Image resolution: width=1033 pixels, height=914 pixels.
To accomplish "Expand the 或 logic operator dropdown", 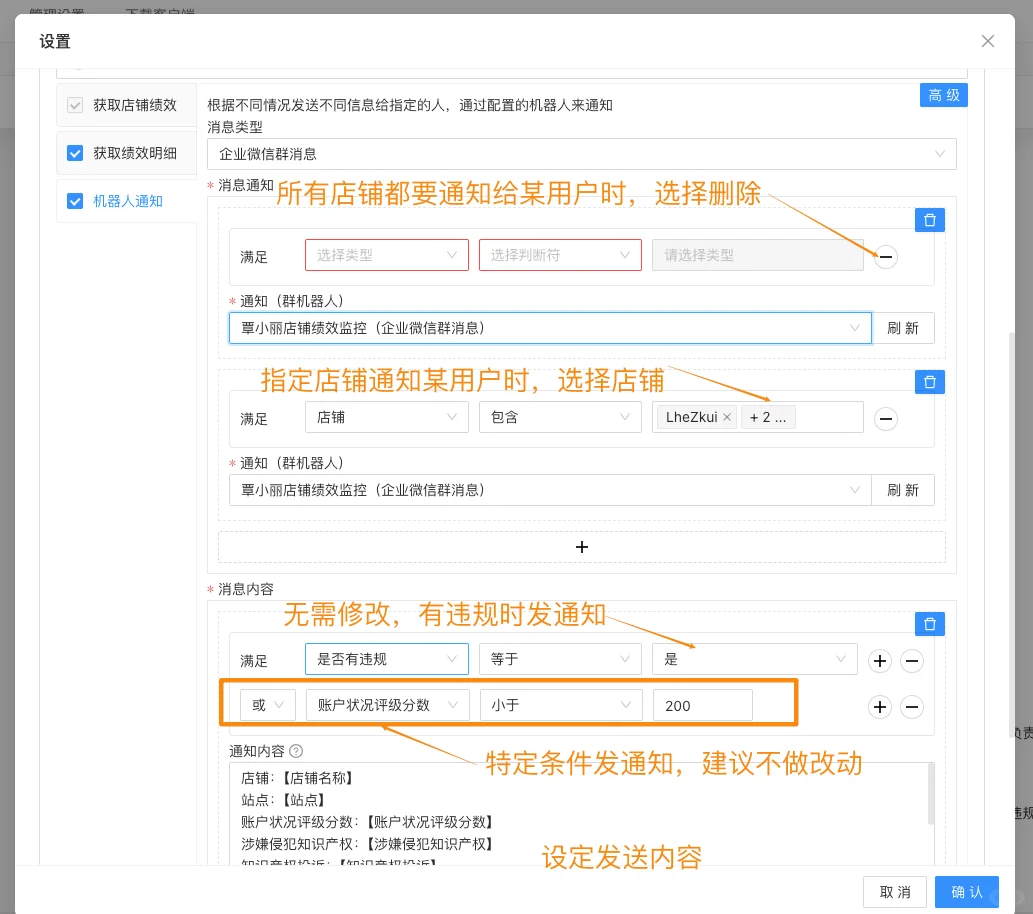I will point(267,705).
